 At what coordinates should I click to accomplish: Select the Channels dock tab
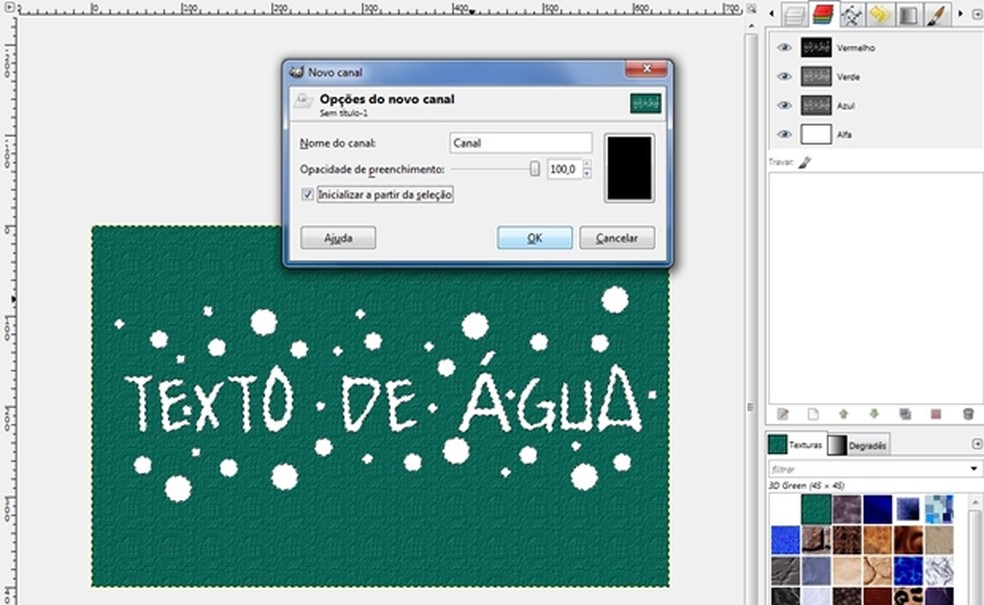coord(822,14)
